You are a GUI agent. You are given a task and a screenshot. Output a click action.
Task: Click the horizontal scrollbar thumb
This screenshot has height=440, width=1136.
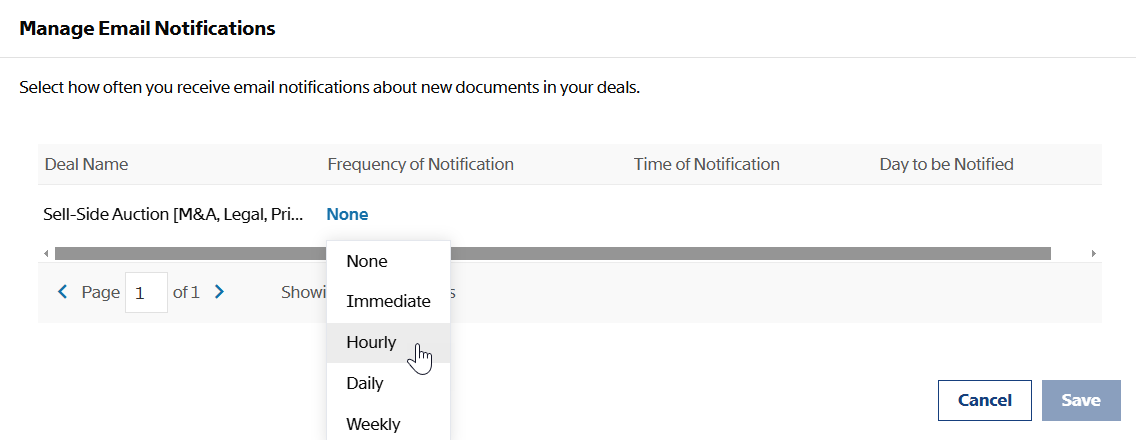tap(553, 254)
